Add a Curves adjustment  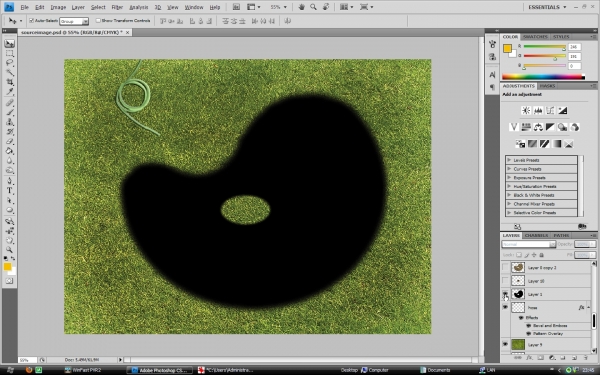point(550,111)
